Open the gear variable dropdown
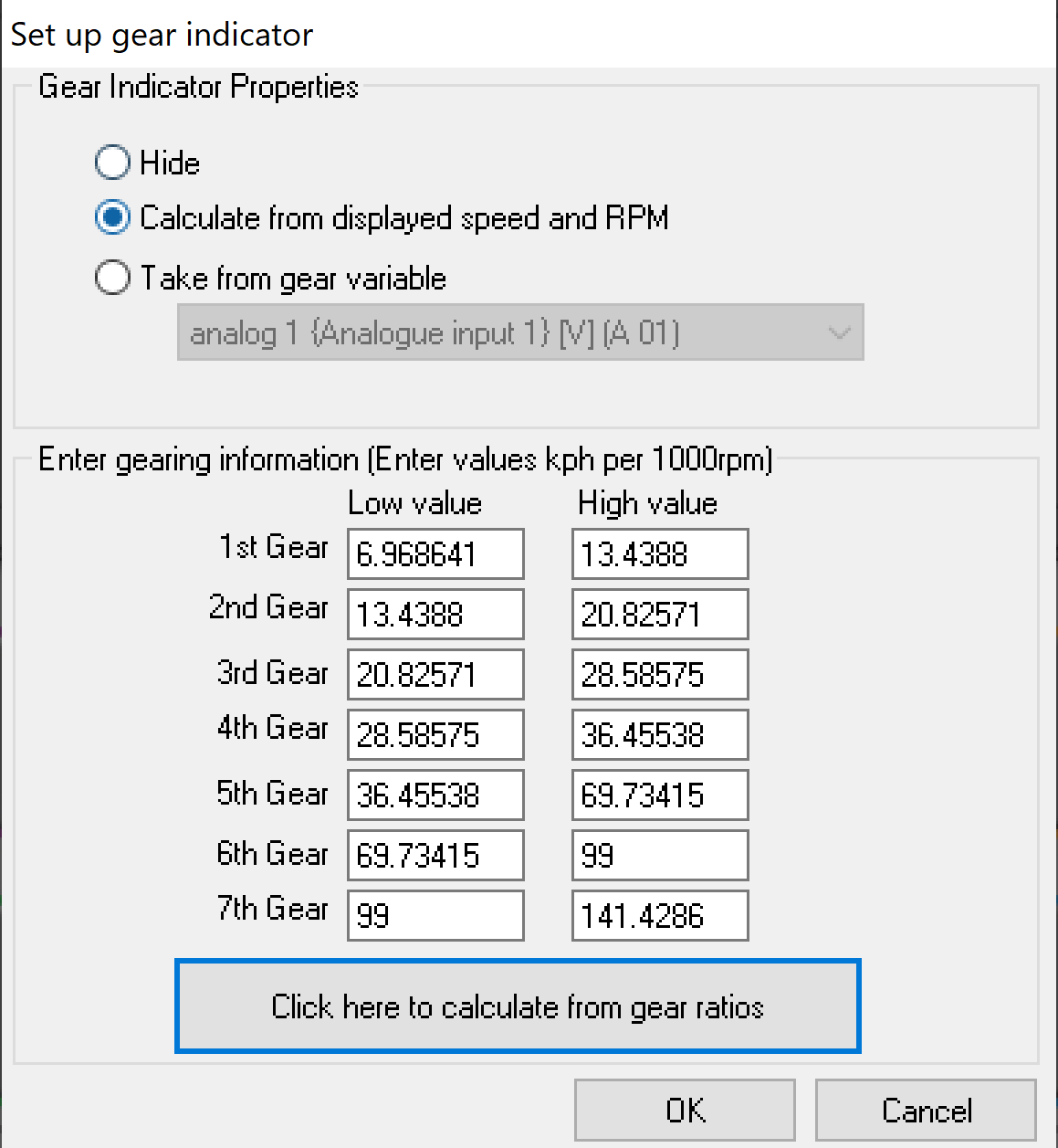 click(519, 333)
